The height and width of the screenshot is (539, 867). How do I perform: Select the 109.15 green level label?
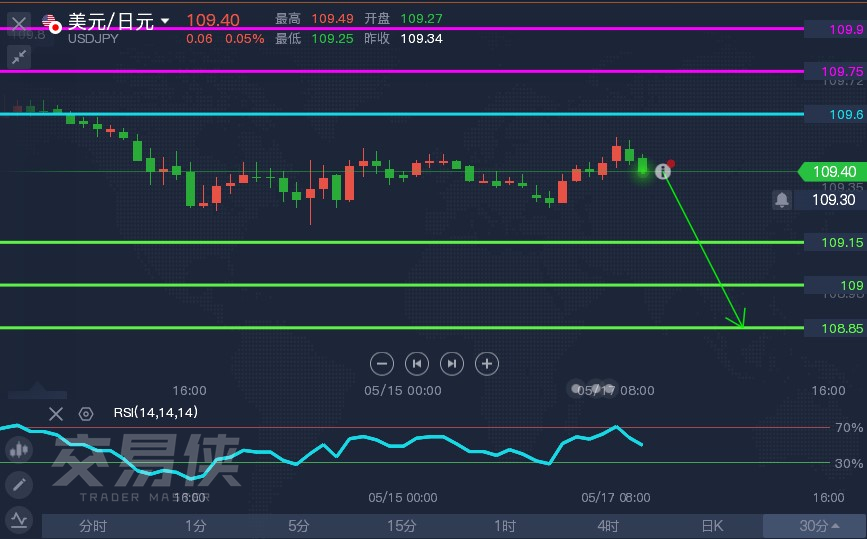[836, 242]
